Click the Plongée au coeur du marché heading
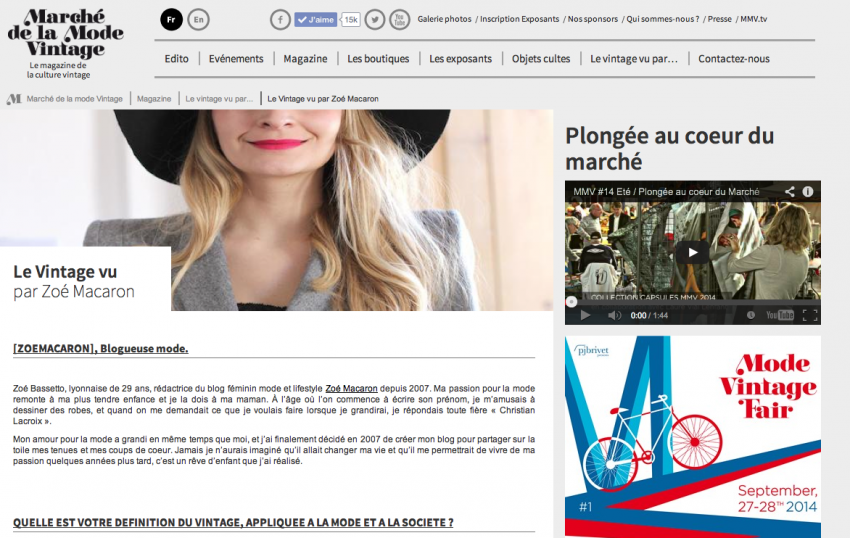 [669, 148]
